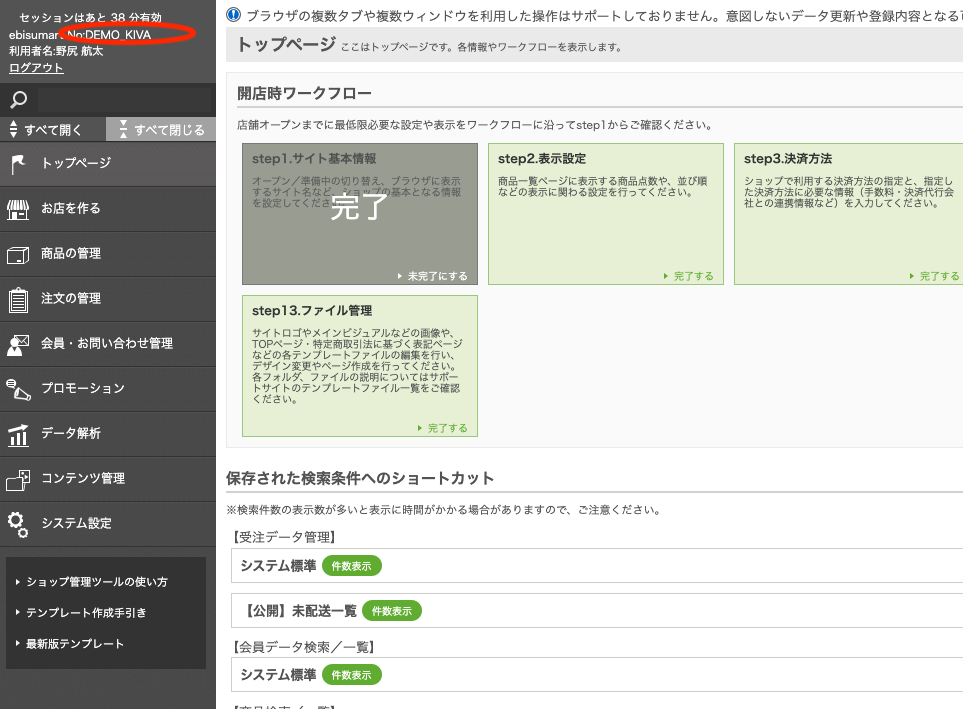This screenshot has width=963, height=709.
Task: Expand all menus with すべて開く
Action: tap(53, 129)
